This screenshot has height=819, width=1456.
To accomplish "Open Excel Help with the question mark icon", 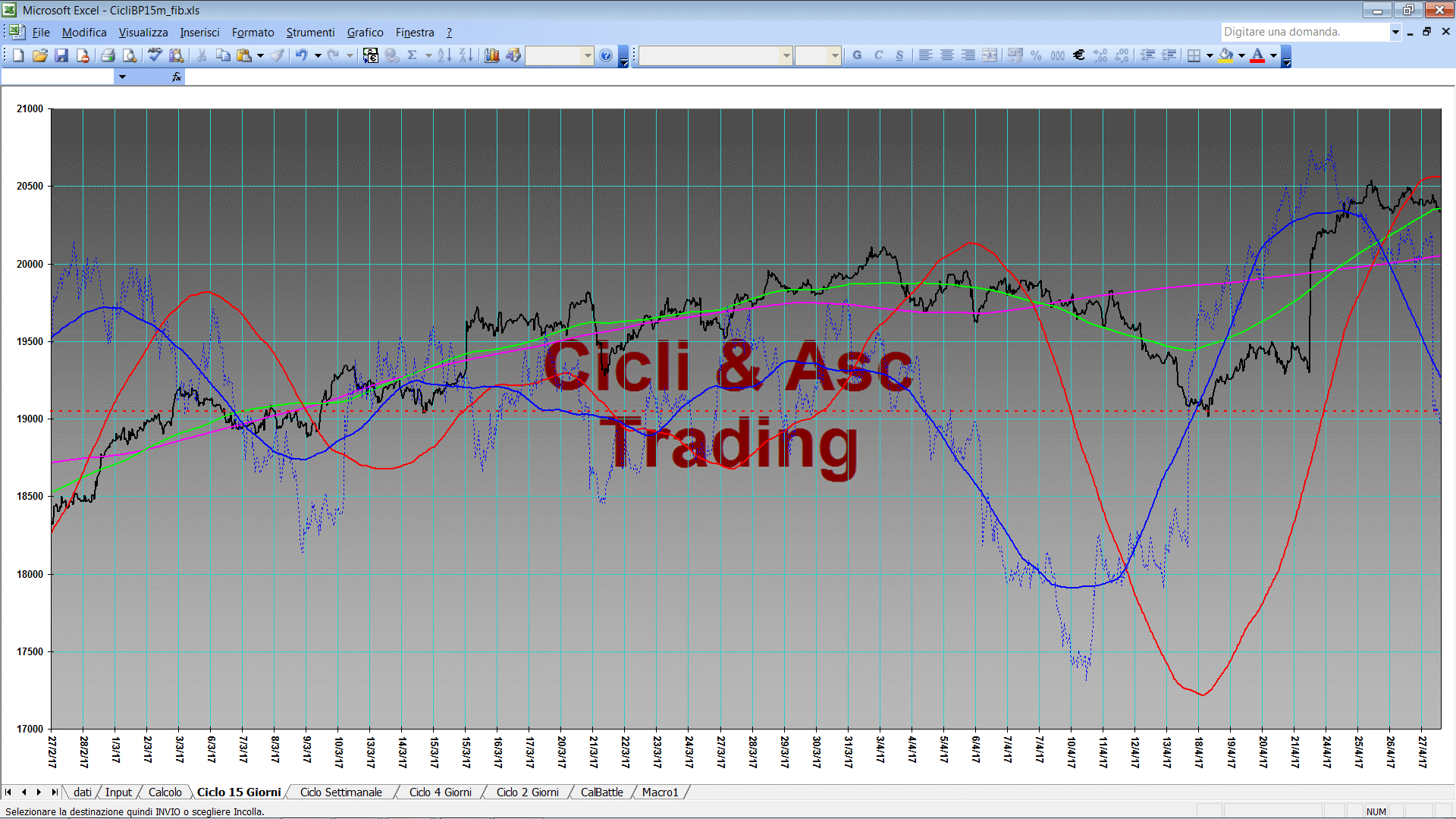I will [x=606, y=55].
